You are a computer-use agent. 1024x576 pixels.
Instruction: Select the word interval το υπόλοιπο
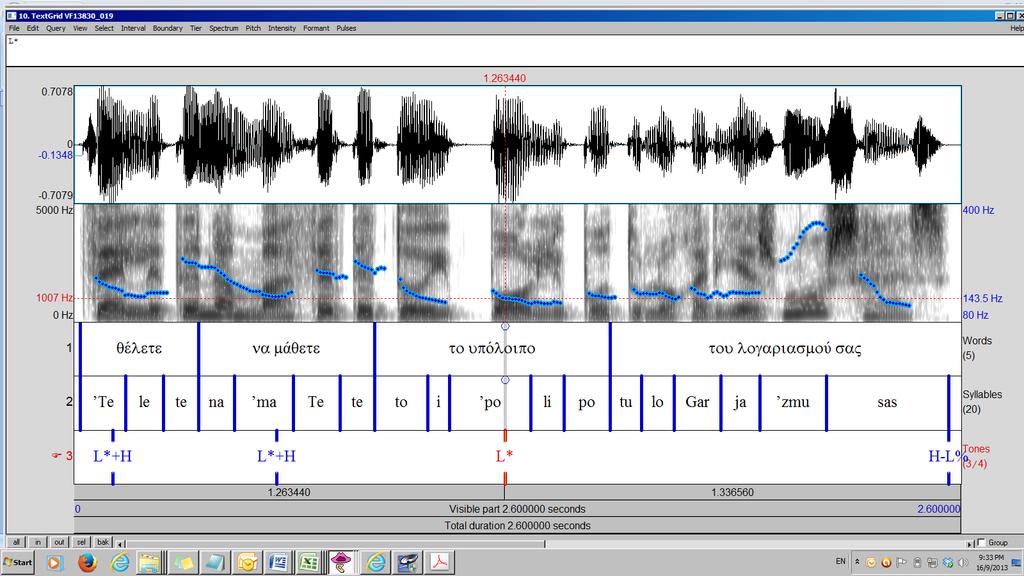pyautogui.click(x=492, y=349)
